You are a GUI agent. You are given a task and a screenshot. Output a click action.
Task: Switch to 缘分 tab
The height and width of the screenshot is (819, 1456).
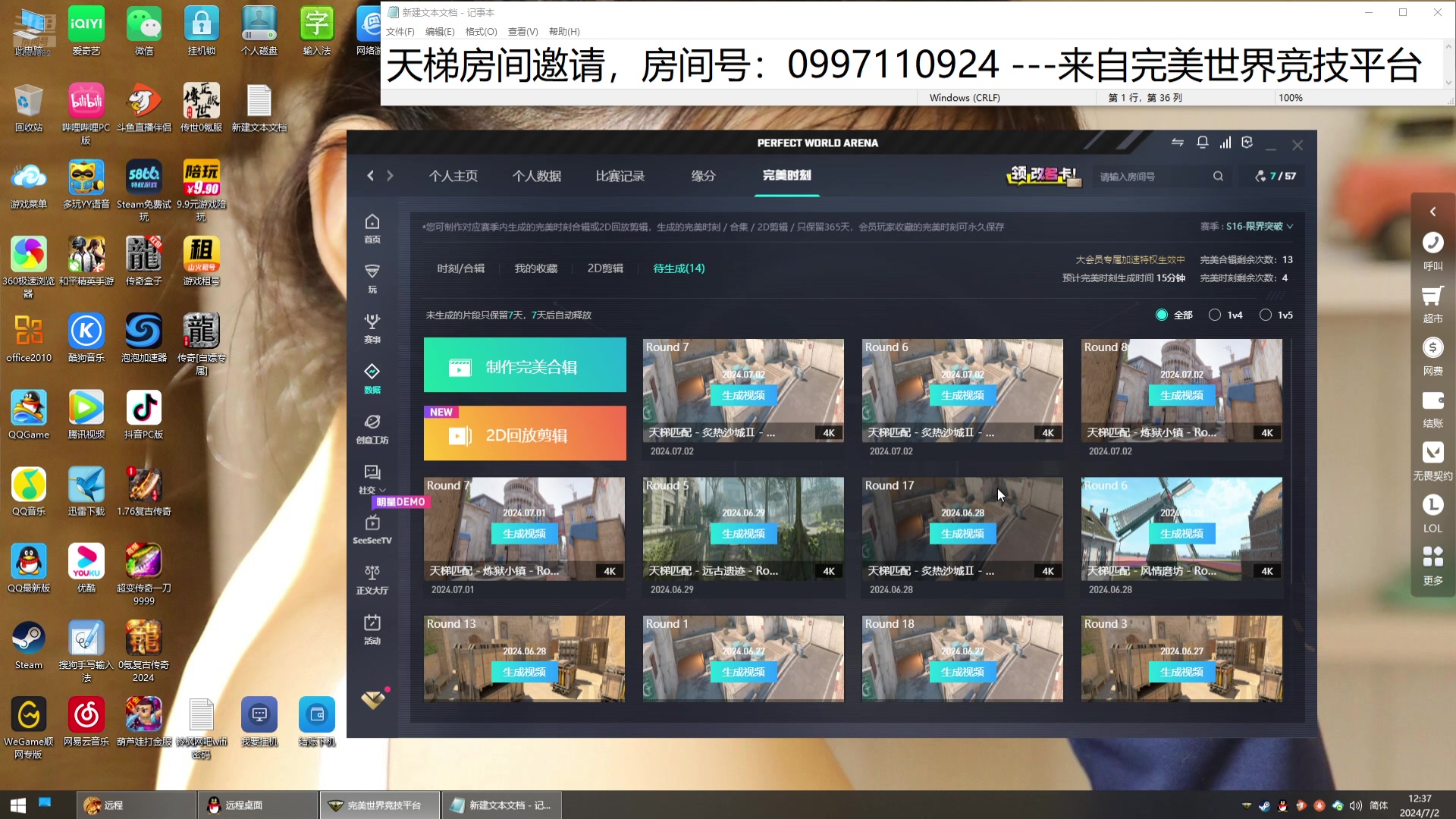tap(703, 176)
